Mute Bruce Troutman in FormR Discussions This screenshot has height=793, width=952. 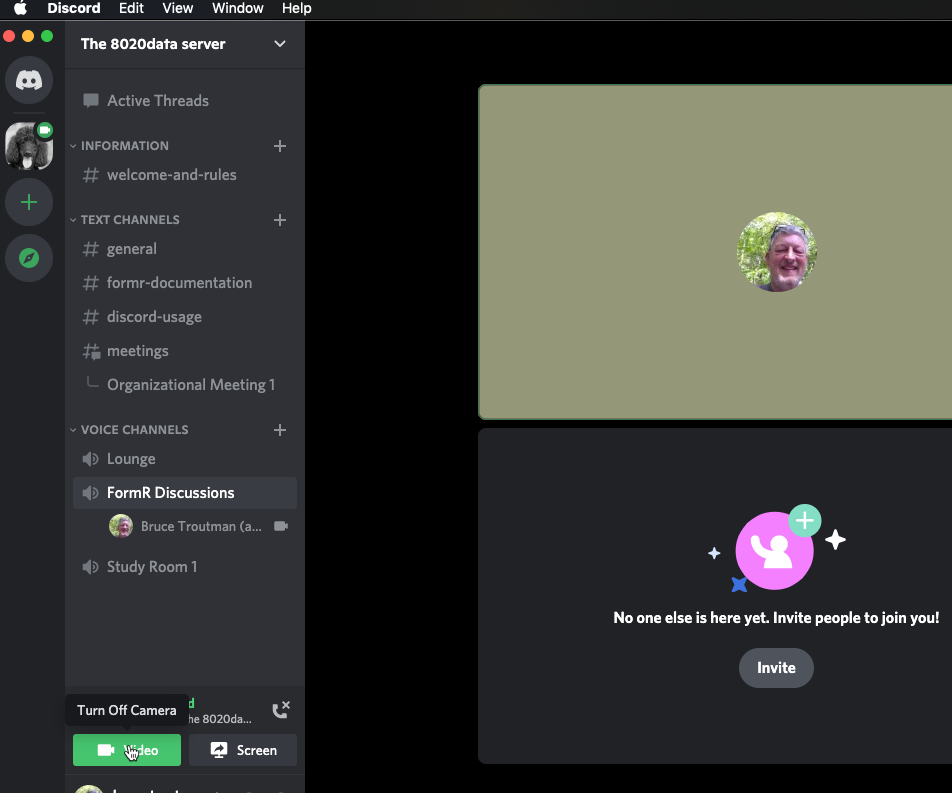pyautogui.click(x=200, y=526)
